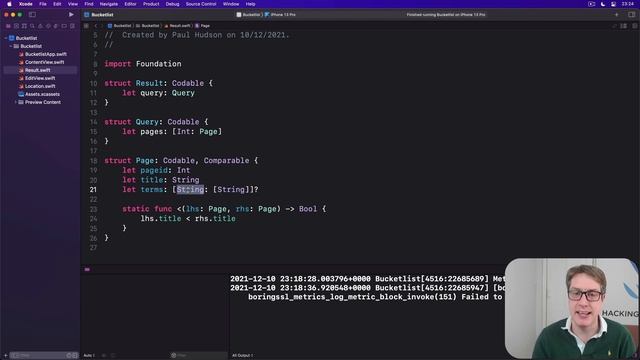Show the Project navigator tab icon
640x360 pixels.
(8, 26)
